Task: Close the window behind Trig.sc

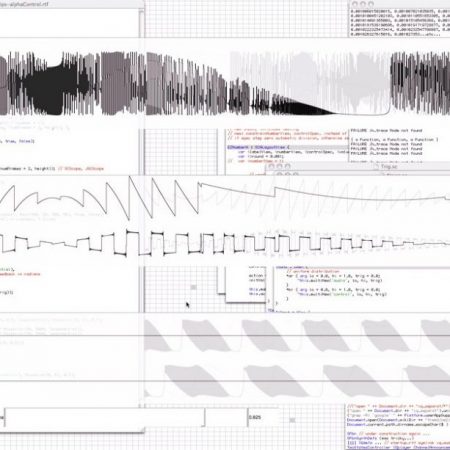Action: click(280, 174)
